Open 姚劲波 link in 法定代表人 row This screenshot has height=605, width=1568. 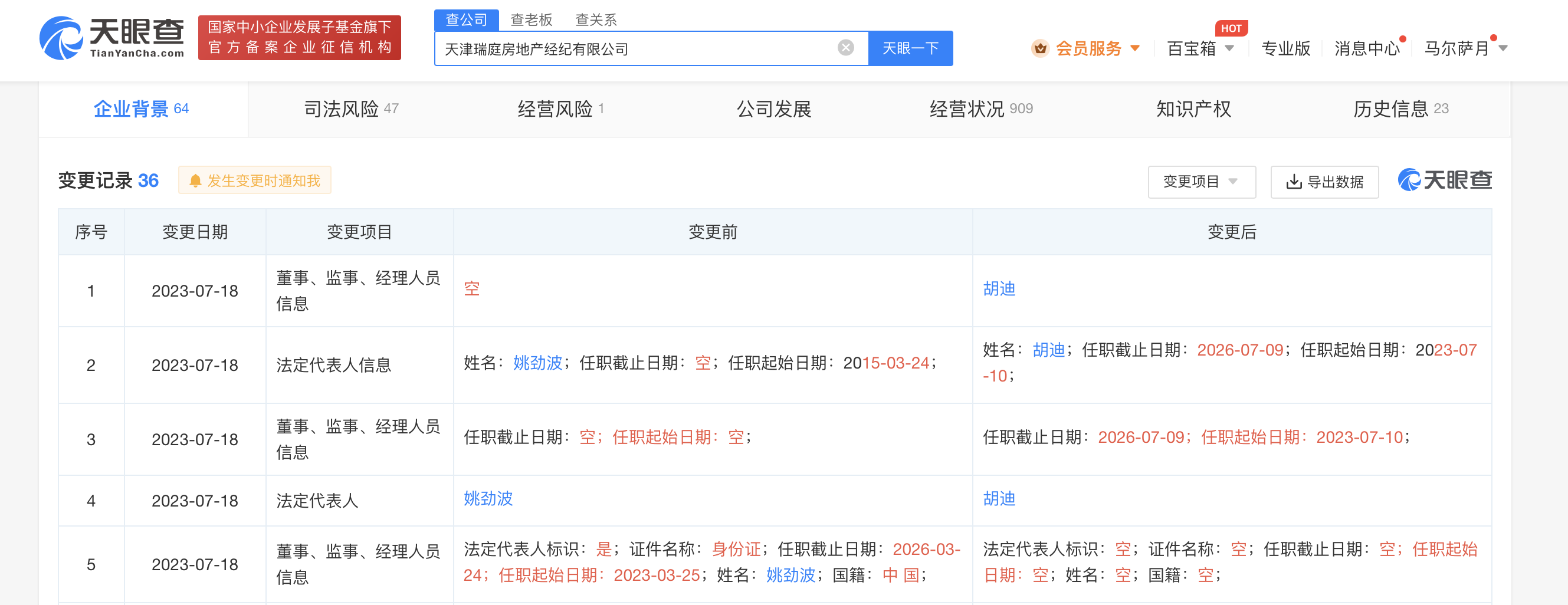click(x=487, y=499)
